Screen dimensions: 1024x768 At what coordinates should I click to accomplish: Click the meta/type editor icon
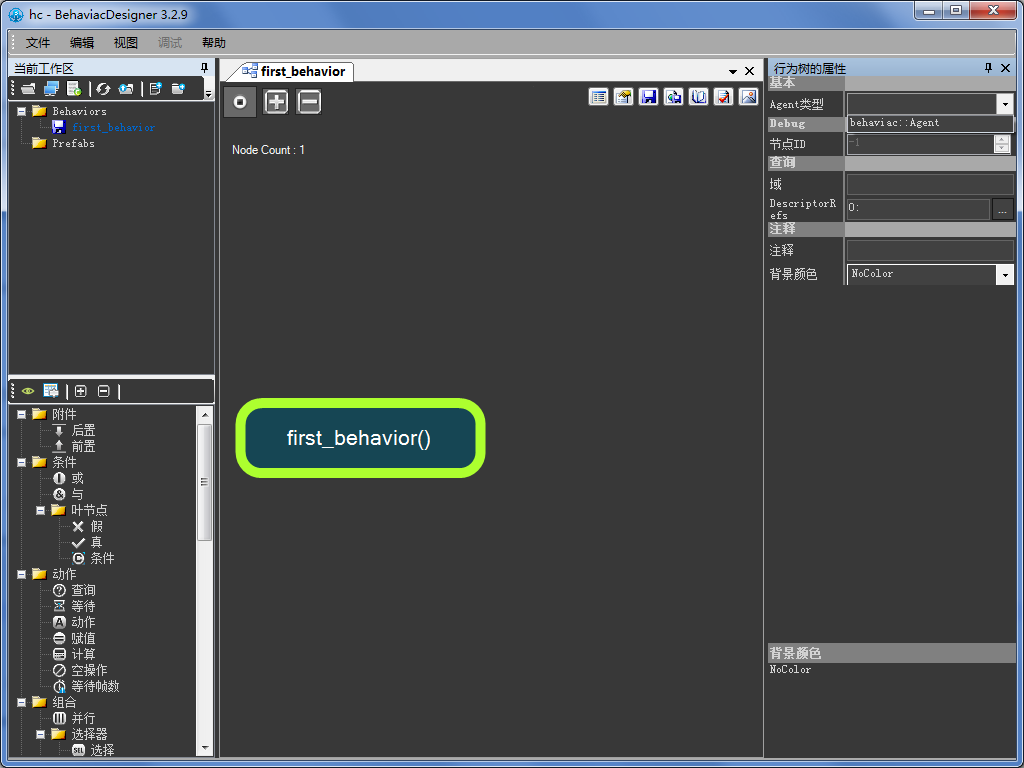point(624,97)
